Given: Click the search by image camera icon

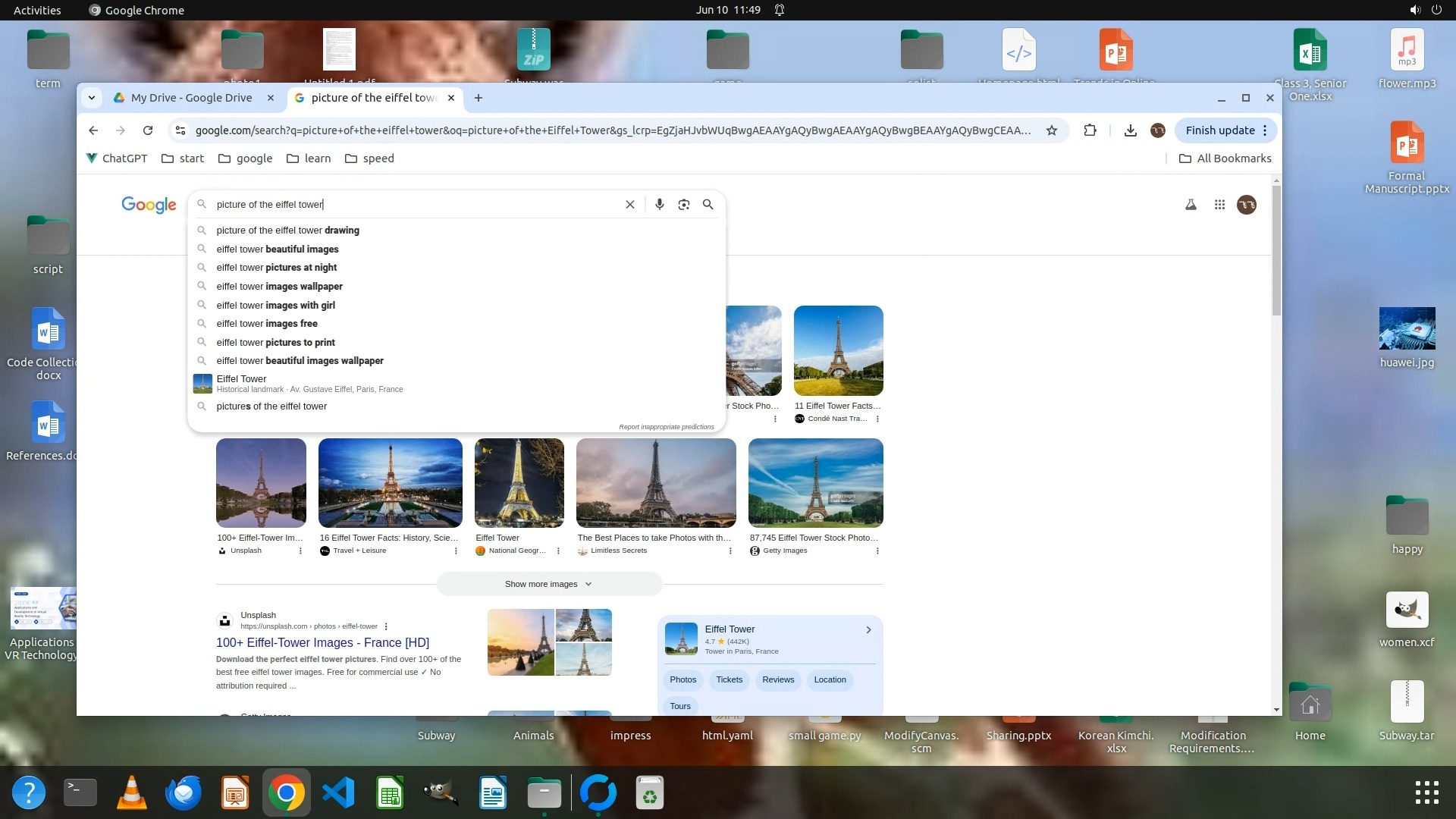Looking at the screenshot, I should click(683, 205).
